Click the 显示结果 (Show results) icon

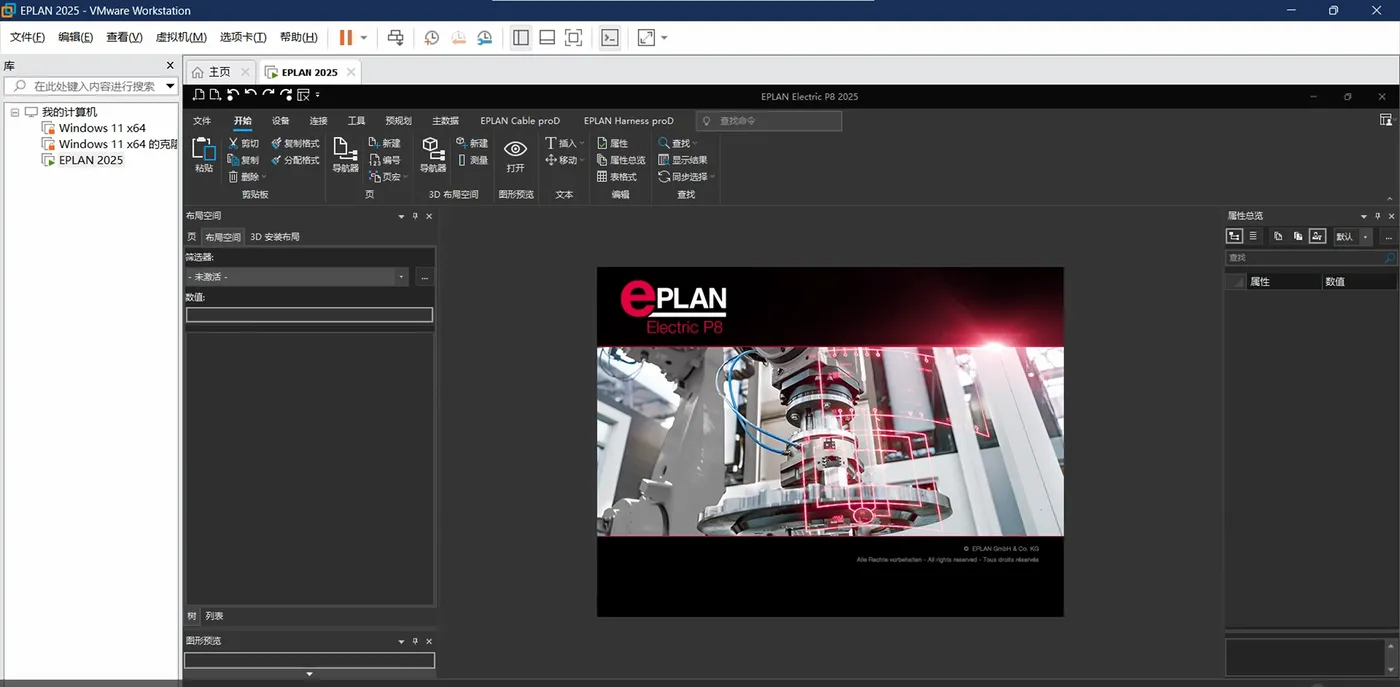pyautogui.click(x=664, y=159)
